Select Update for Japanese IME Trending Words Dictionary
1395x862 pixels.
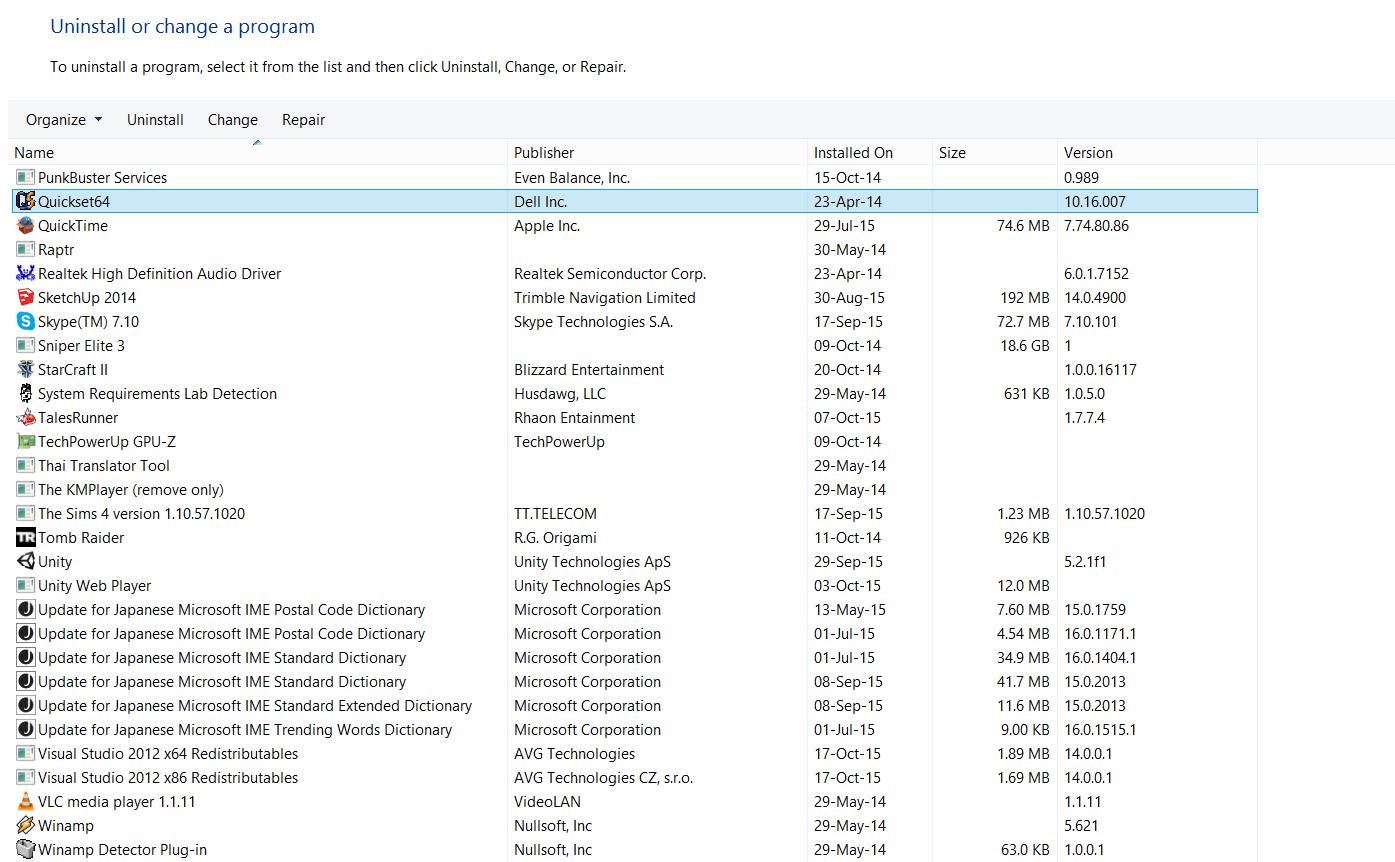[245, 729]
